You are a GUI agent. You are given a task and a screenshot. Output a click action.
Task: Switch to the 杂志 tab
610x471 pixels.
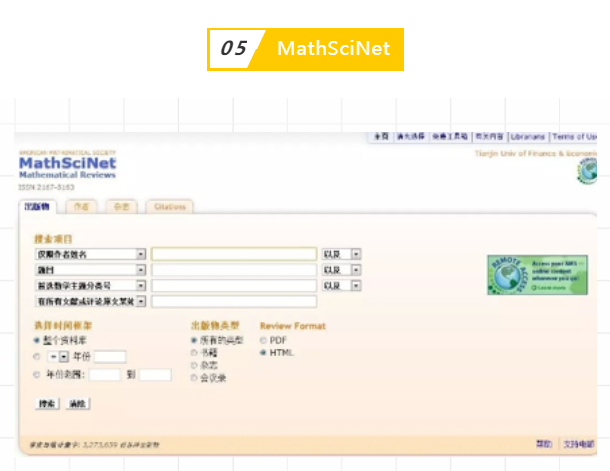click(122, 207)
